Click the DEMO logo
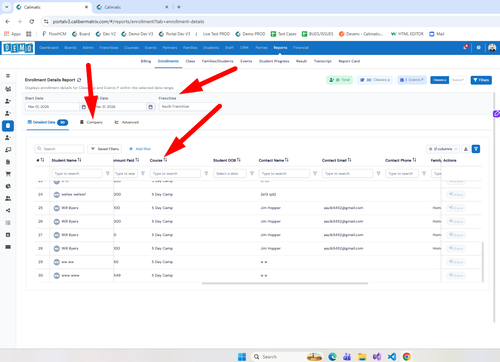This screenshot has height=362, width=500. 18,48
